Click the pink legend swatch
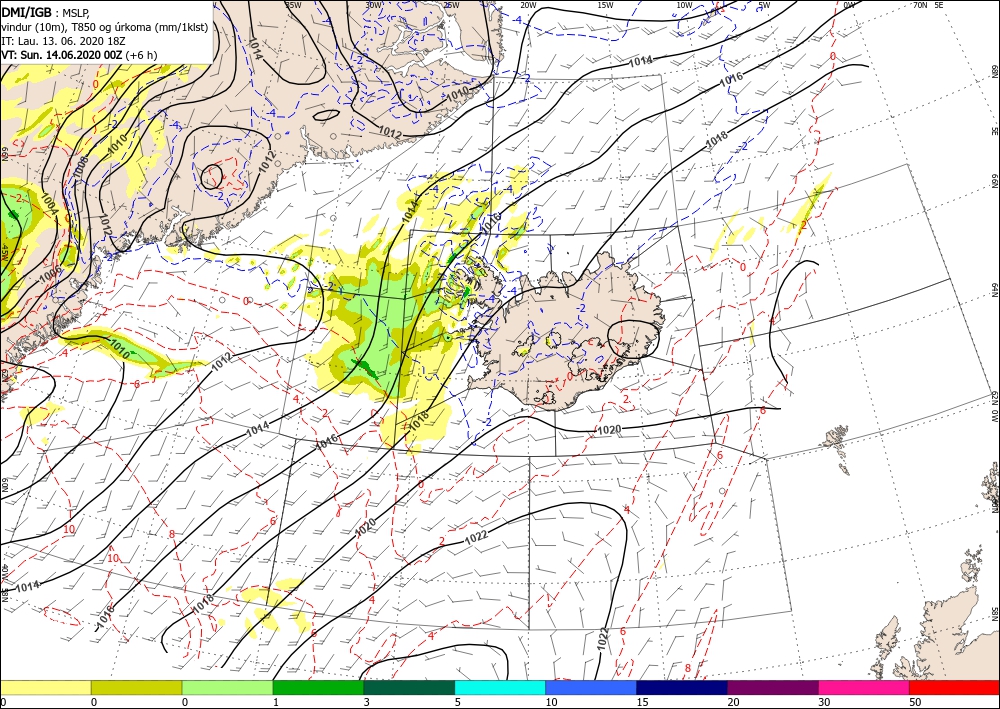 pos(864,687)
